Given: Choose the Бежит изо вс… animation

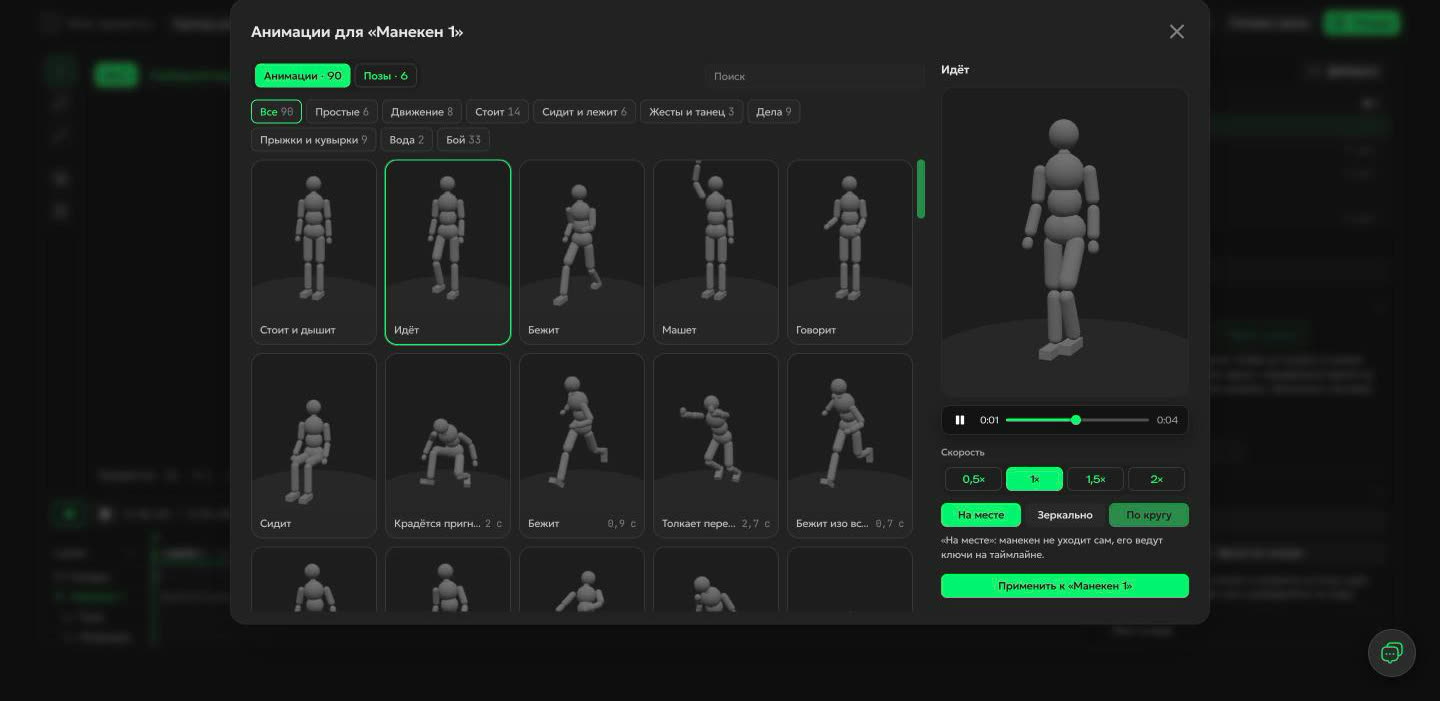Looking at the screenshot, I should coord(850,446).
